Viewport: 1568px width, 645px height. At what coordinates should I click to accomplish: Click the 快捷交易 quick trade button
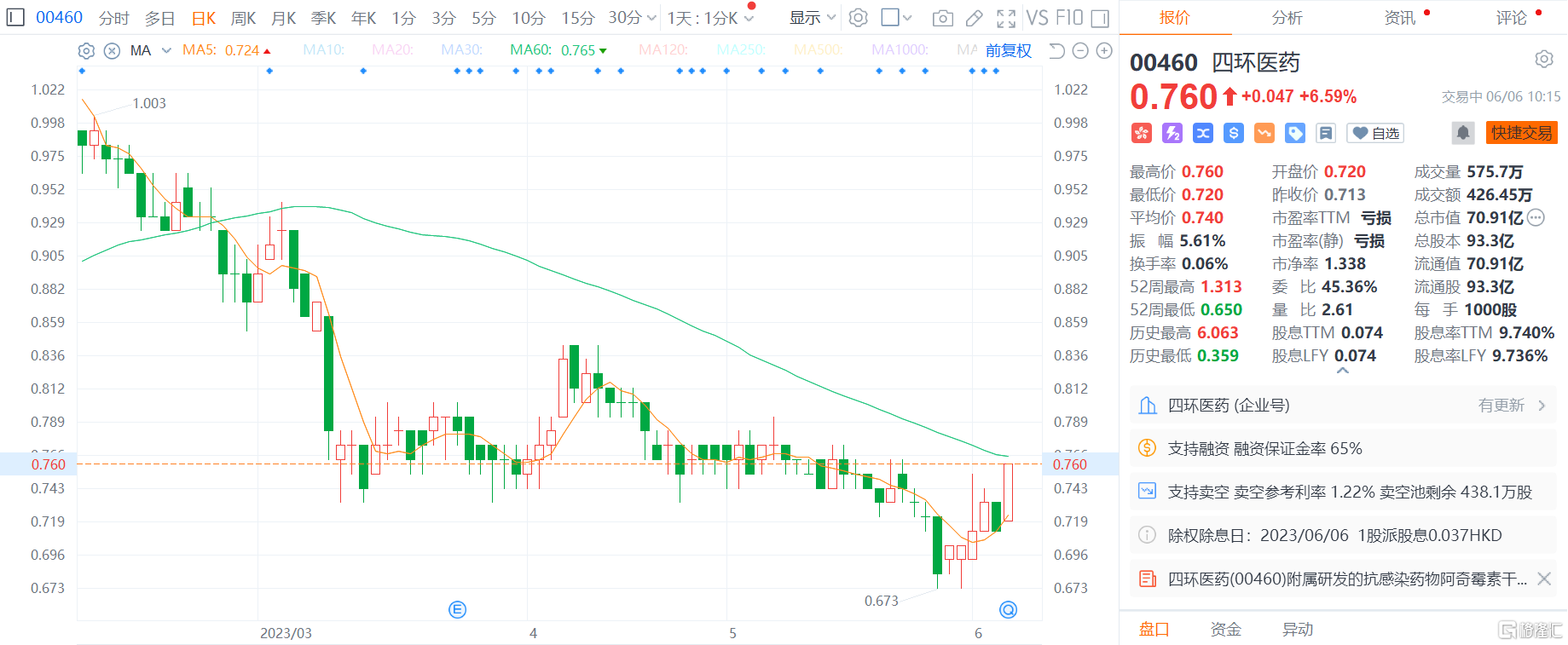[1521, 133]
